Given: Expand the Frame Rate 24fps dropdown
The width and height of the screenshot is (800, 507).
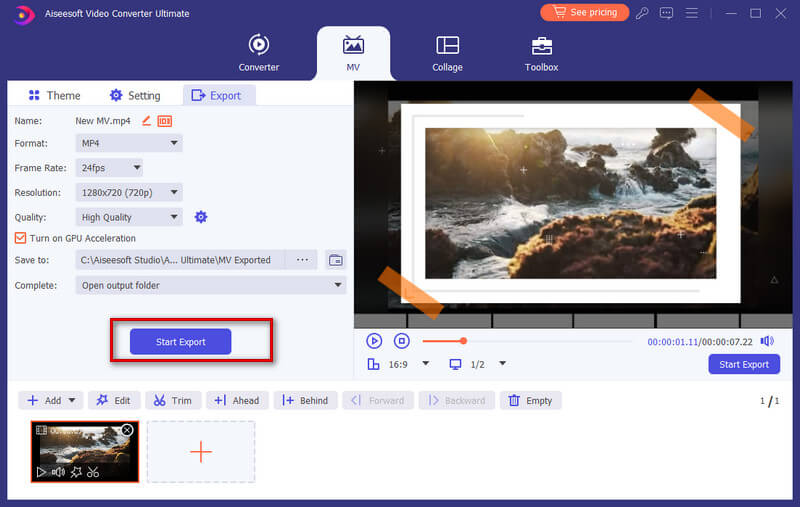Looking at the screenshot, I should 109,168.
